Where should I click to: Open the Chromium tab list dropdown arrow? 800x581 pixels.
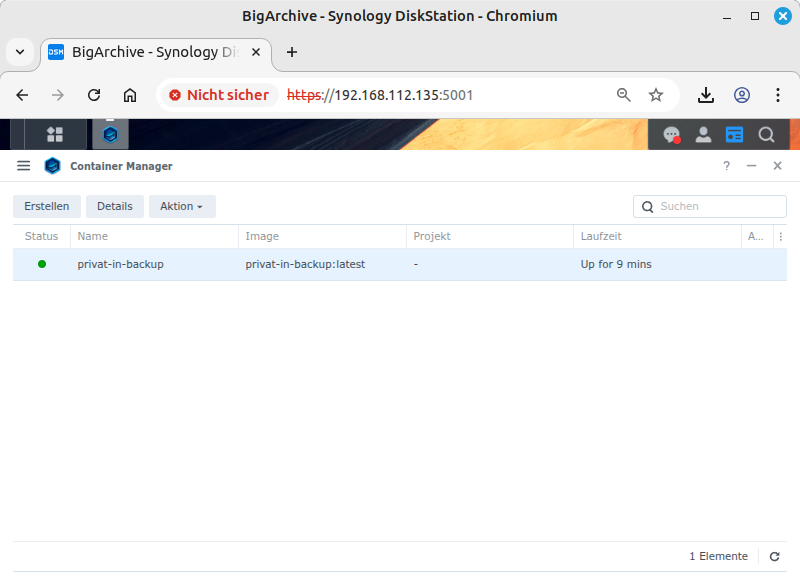click(x=20, y=52)
